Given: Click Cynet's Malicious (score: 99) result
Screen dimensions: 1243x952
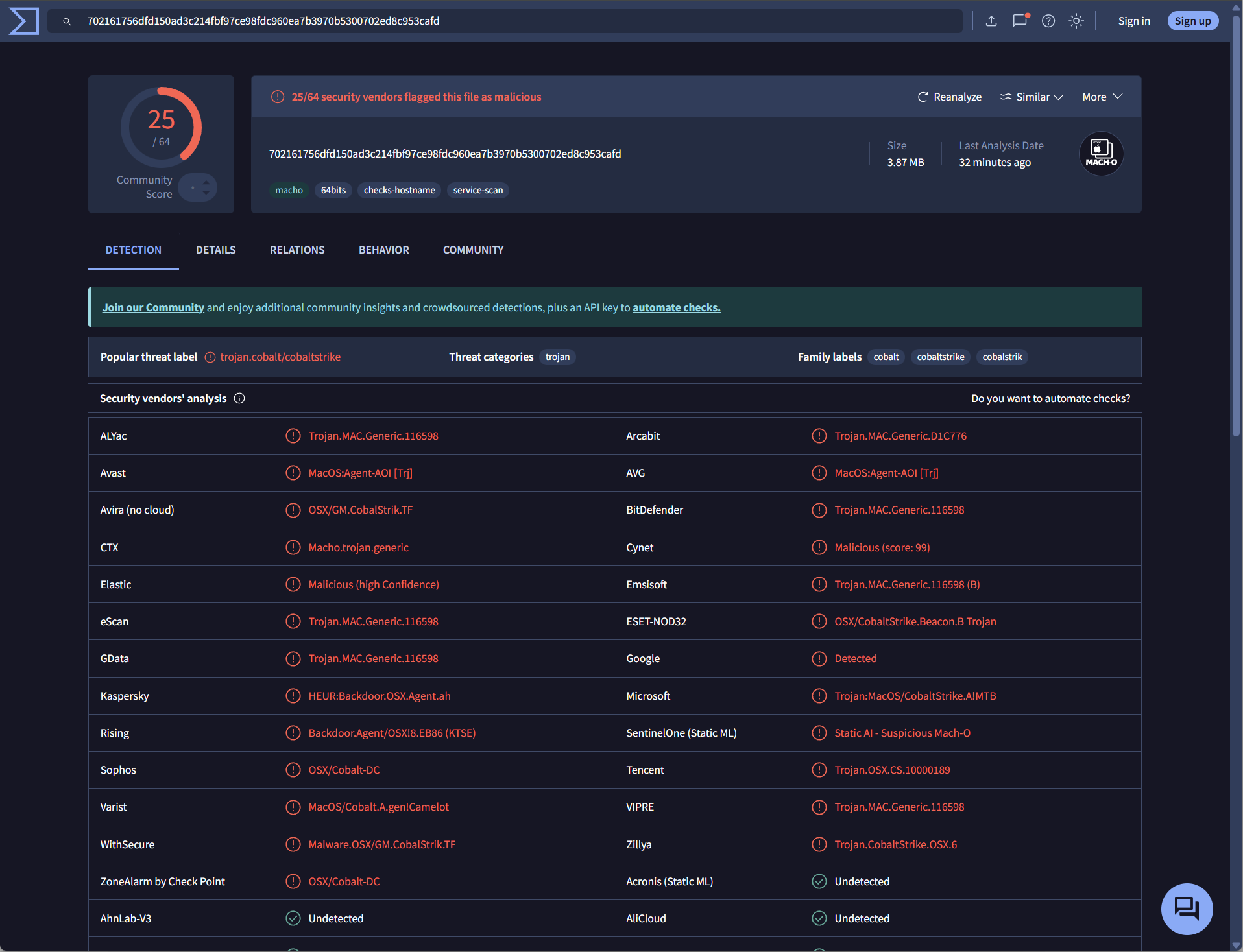Looking at the screenshot, I should coord(882,547).
